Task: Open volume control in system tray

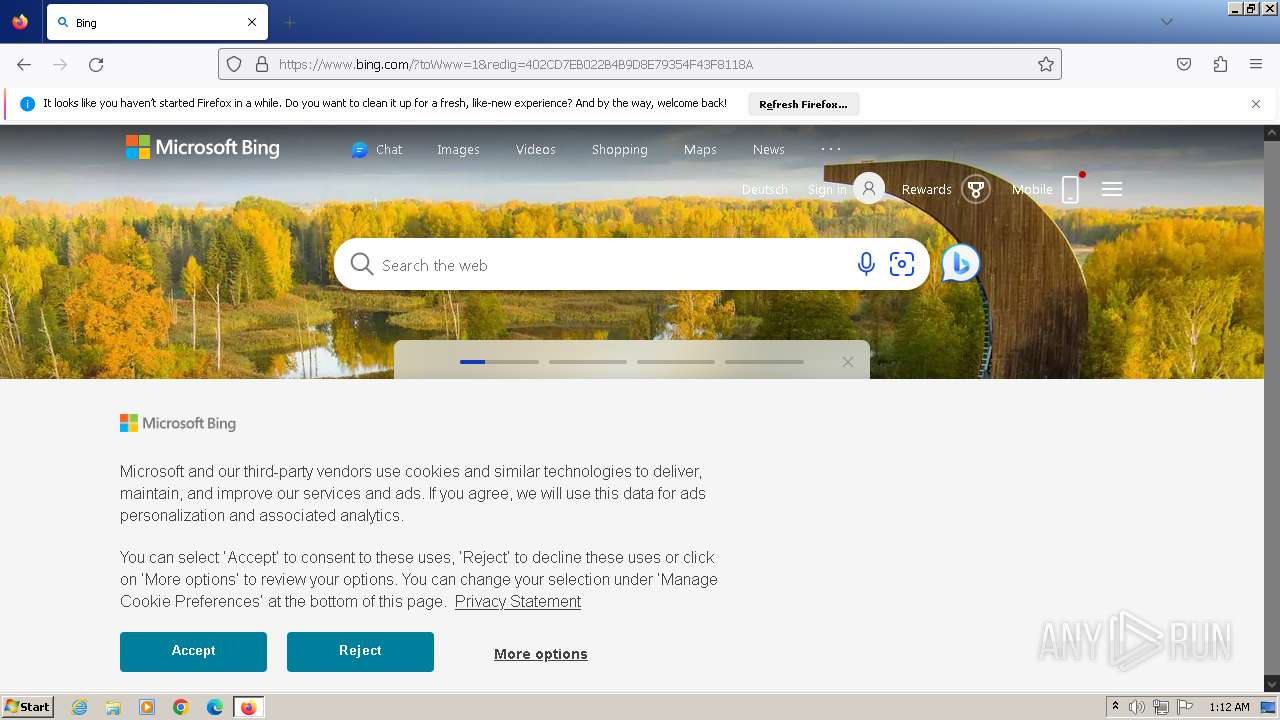Action: pos(1137,707)
